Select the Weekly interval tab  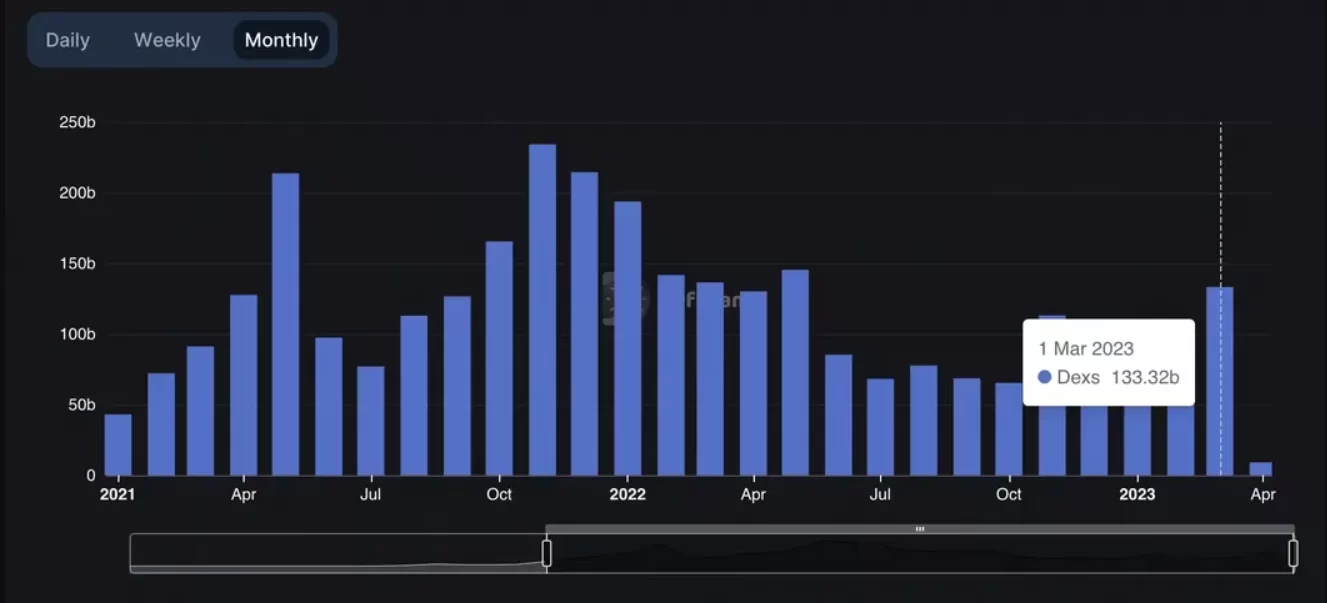[167, 40]
